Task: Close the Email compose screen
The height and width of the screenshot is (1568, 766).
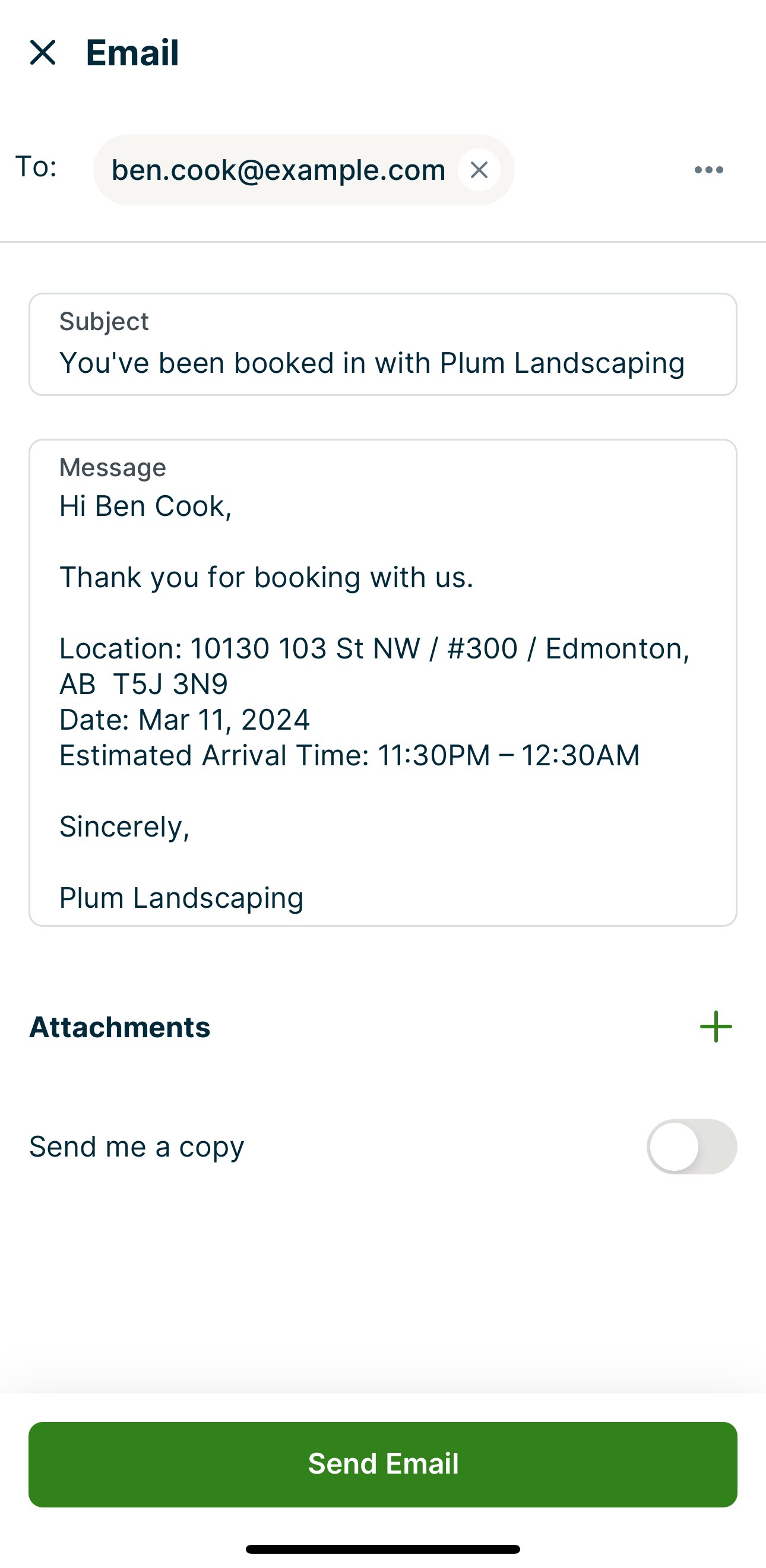Action: click(x=43, y=52)
